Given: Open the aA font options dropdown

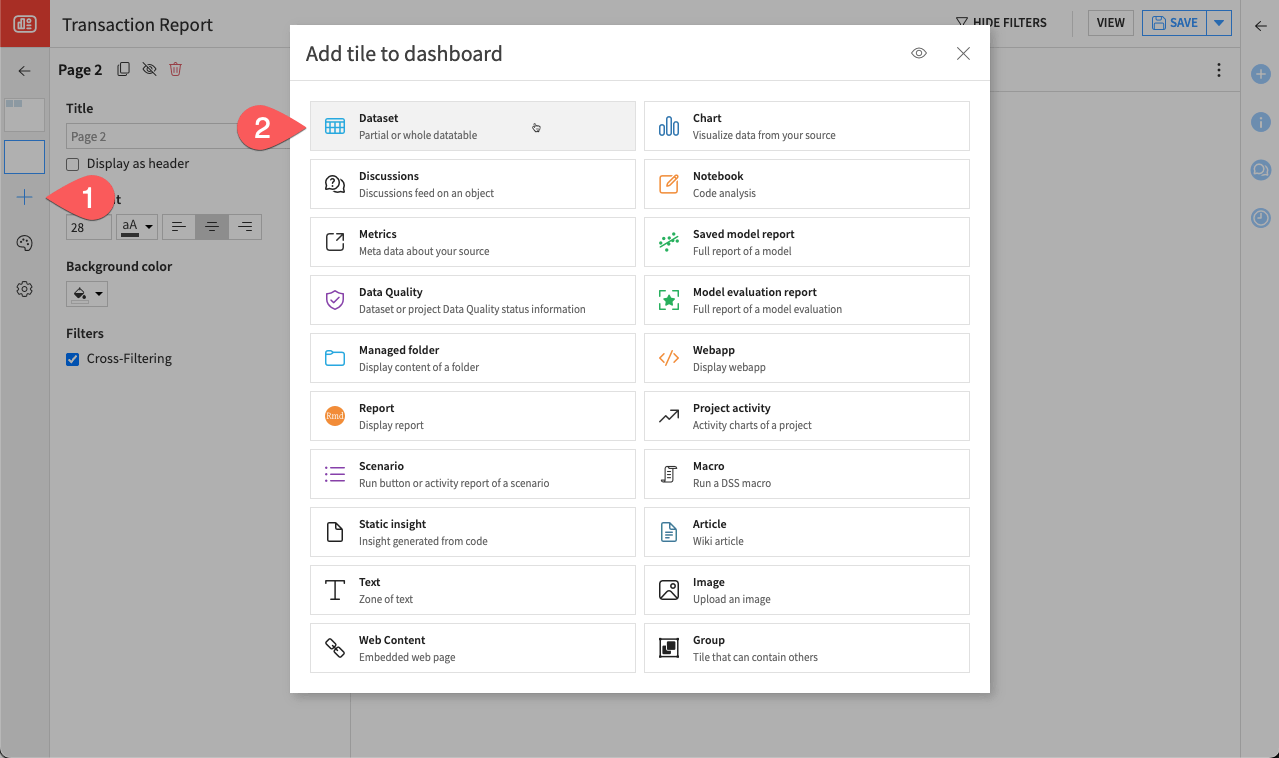Looking at the screenshot, I should (x=136, y=226).
